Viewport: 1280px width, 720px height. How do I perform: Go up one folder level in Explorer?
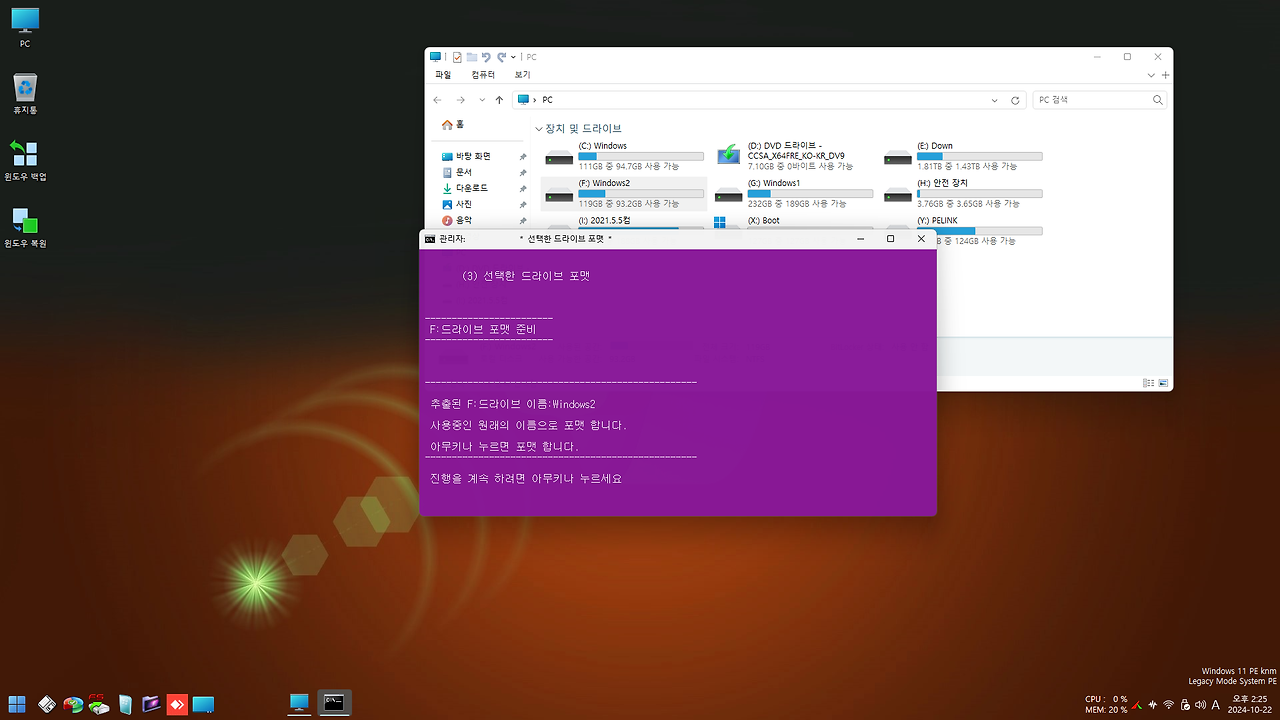pyautogui.click(x=499, y=100)
